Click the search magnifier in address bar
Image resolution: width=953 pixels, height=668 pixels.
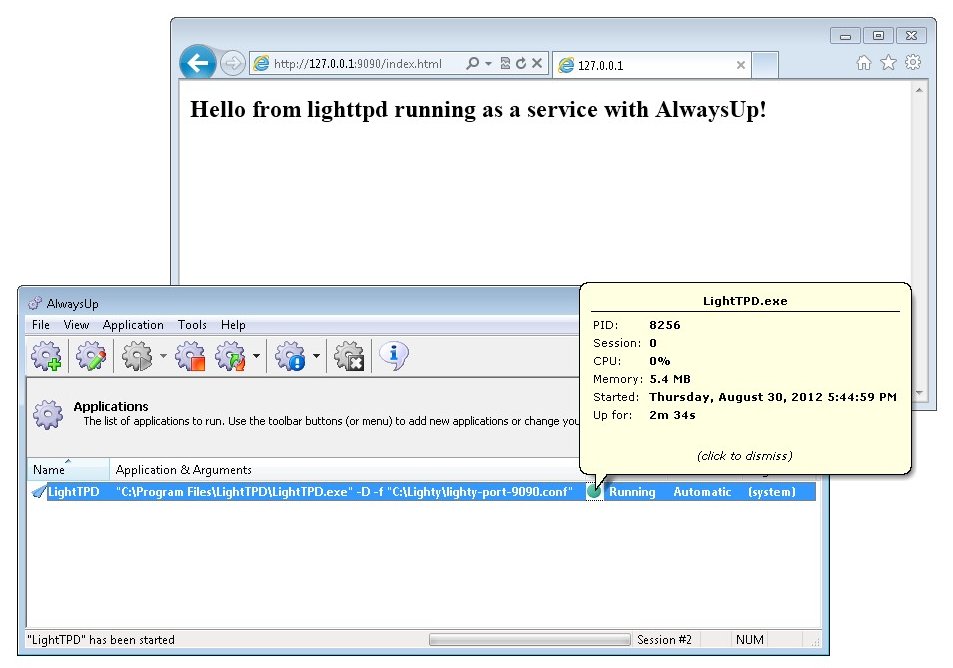coord(472,63)
